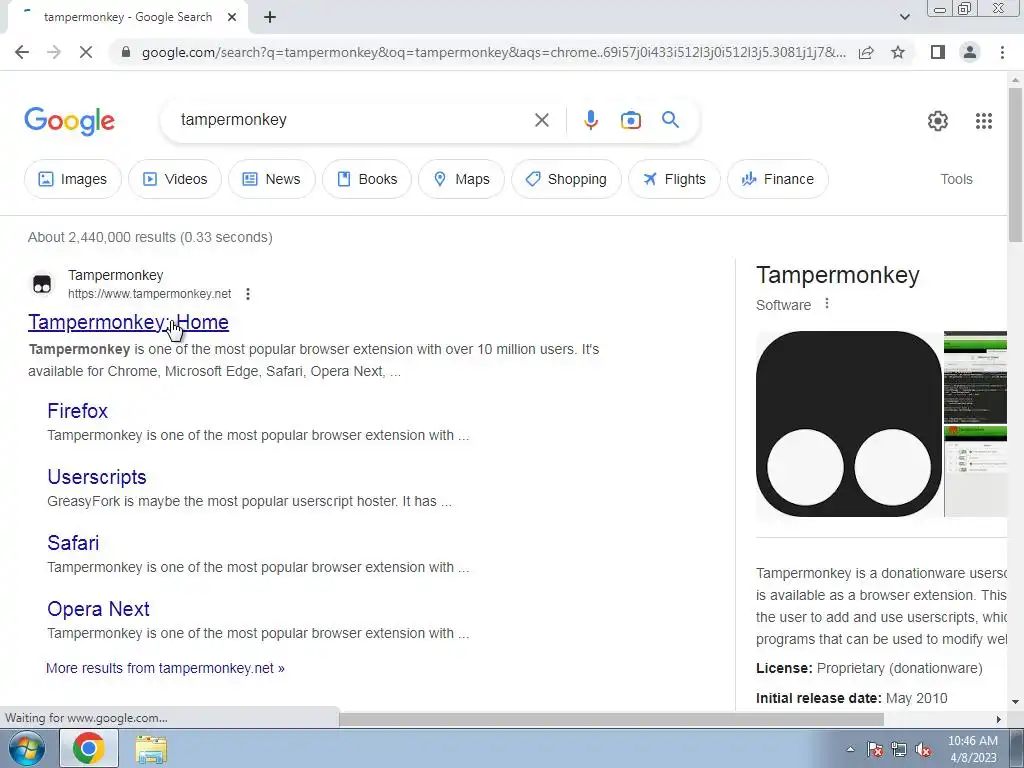This screenshot has height=768, width=1024.
Task: Click network tray icon
Action: (899, 749)
